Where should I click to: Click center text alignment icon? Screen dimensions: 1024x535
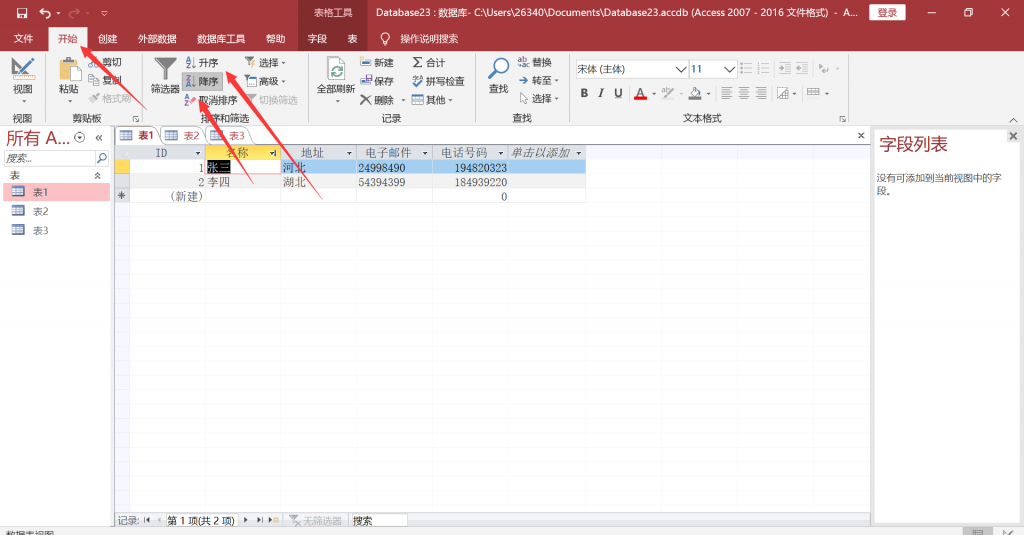[743, 93]
